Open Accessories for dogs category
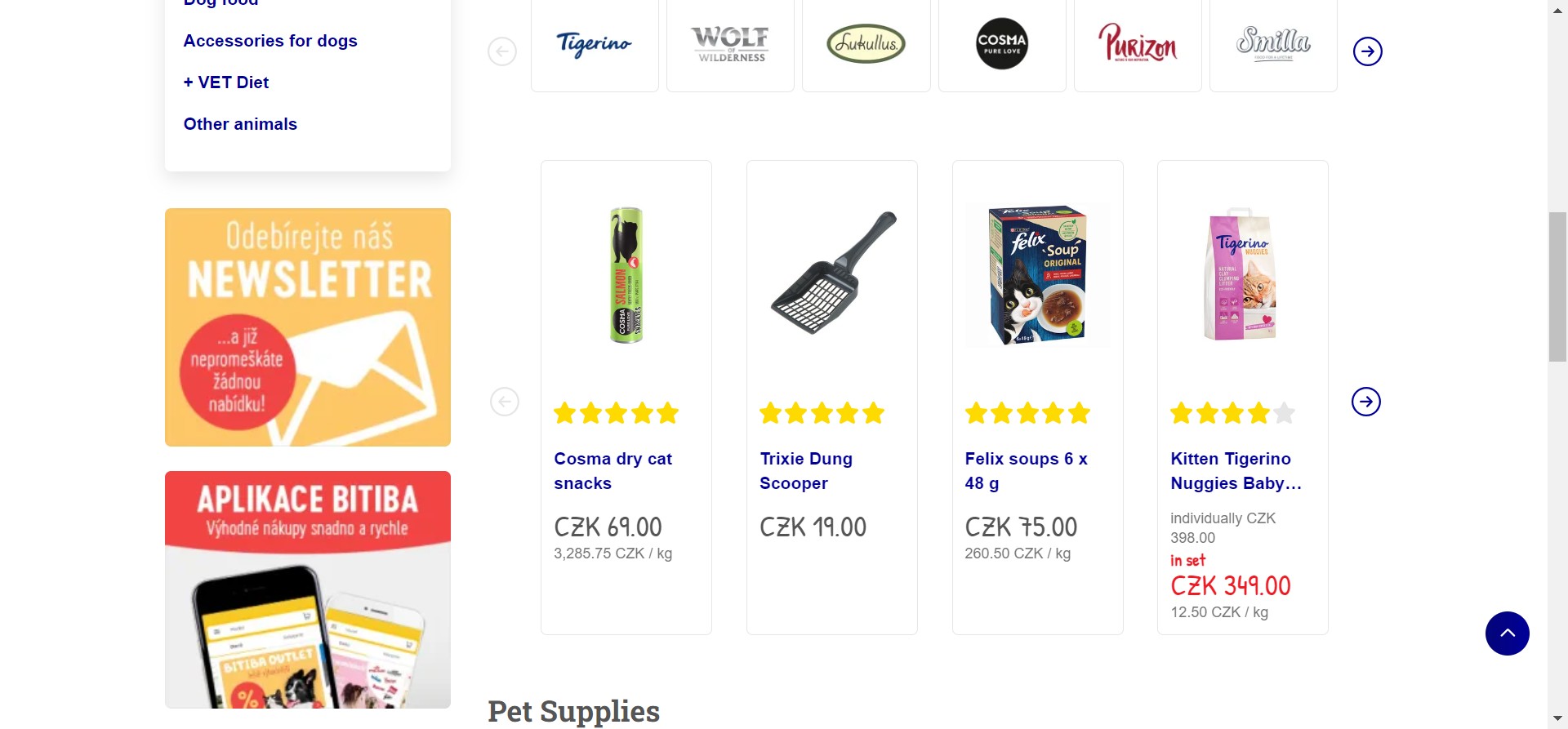The height and width of the screenshot is (729, 1568). click(x=270, y=41)
